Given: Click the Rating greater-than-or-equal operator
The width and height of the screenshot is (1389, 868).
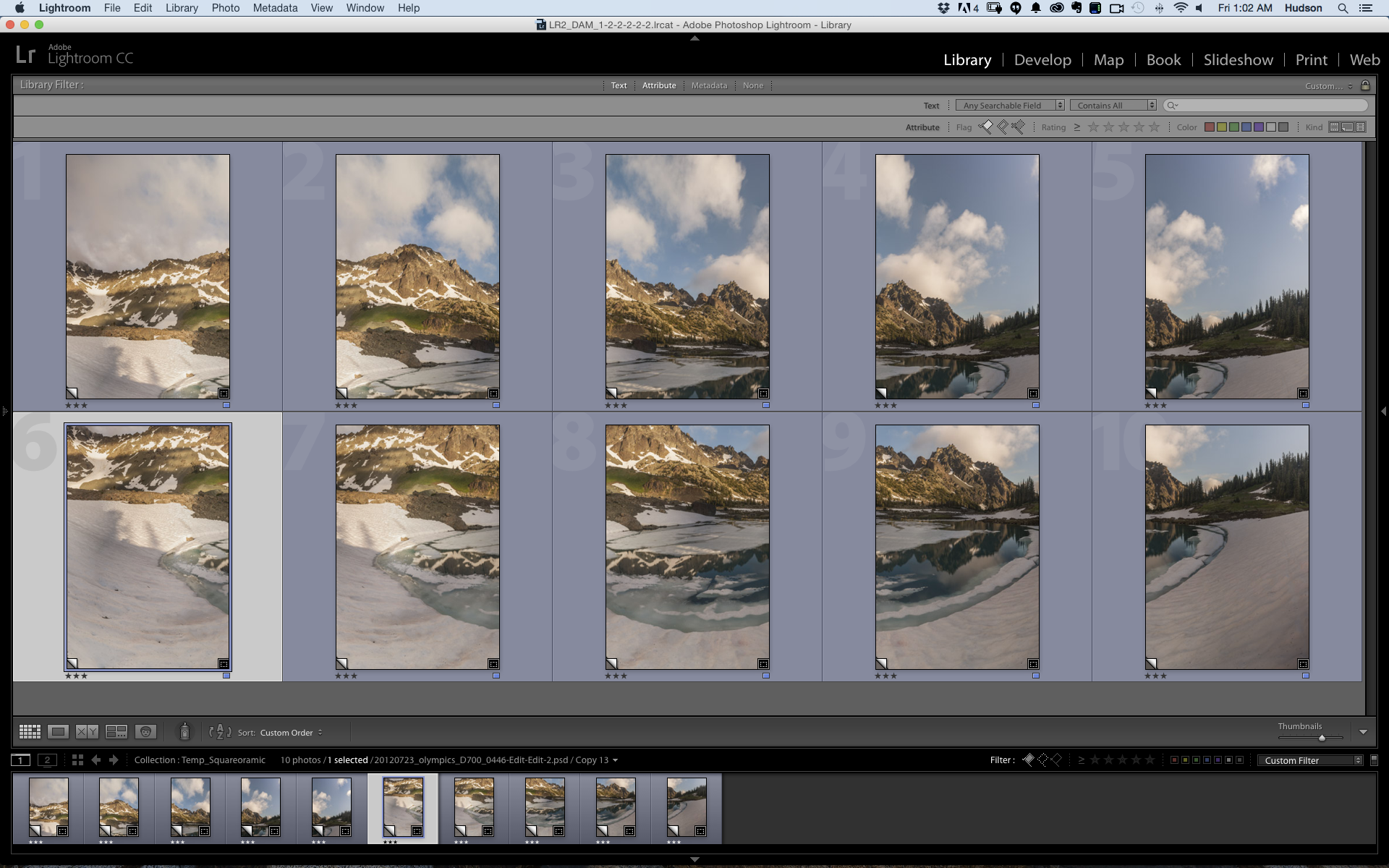Looking at the screenshot, I should coord(1077,127).
